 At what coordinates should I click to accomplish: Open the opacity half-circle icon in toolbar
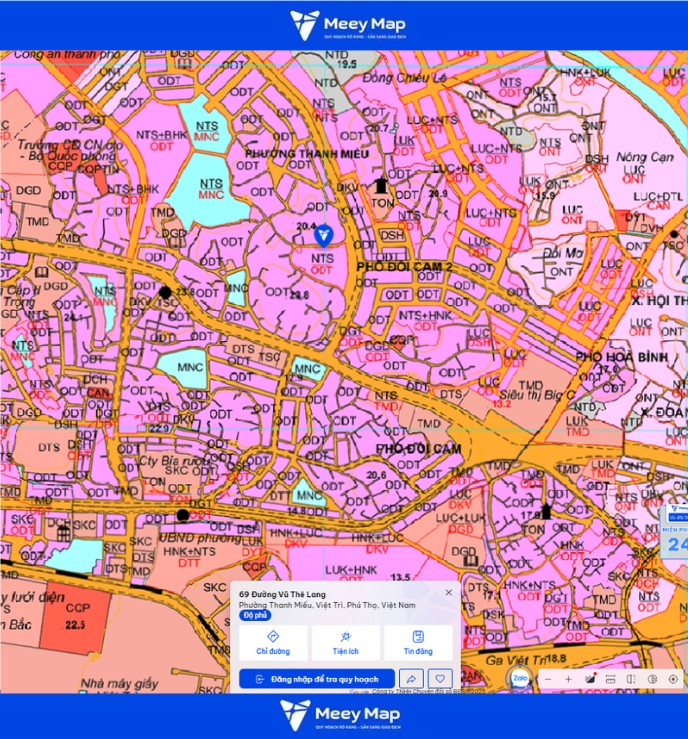pos(652,679)
